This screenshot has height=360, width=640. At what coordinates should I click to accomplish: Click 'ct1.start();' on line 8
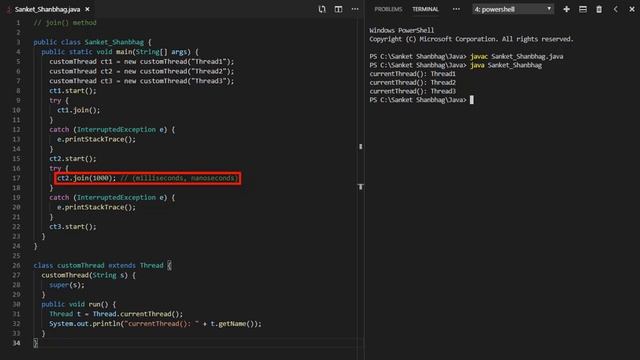(73, 91)
